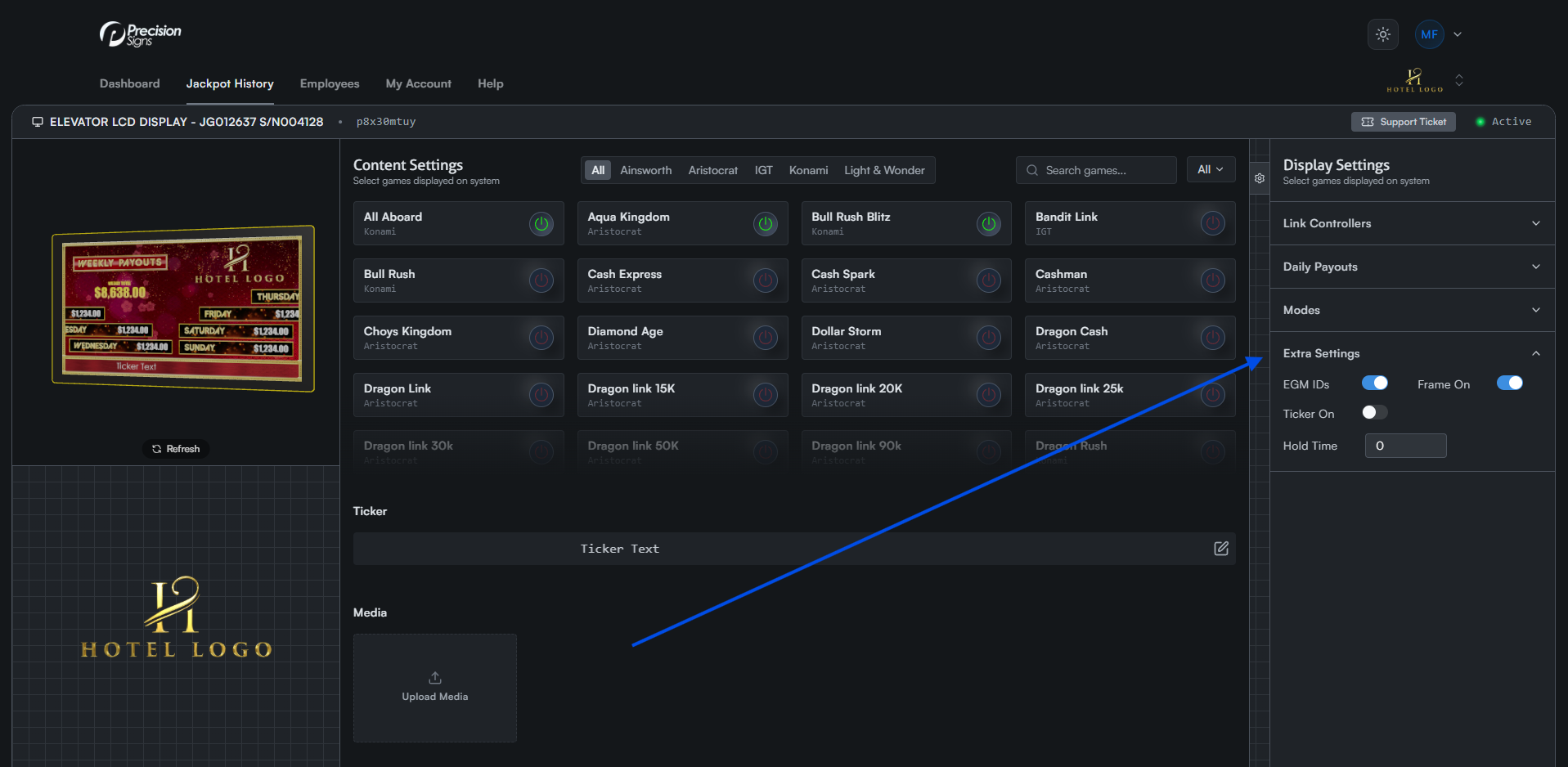The height and width of the screenshot is (767, 1568).
Task: Click the gear icon beside Display Settings
Action: [x=1260, y=178]
